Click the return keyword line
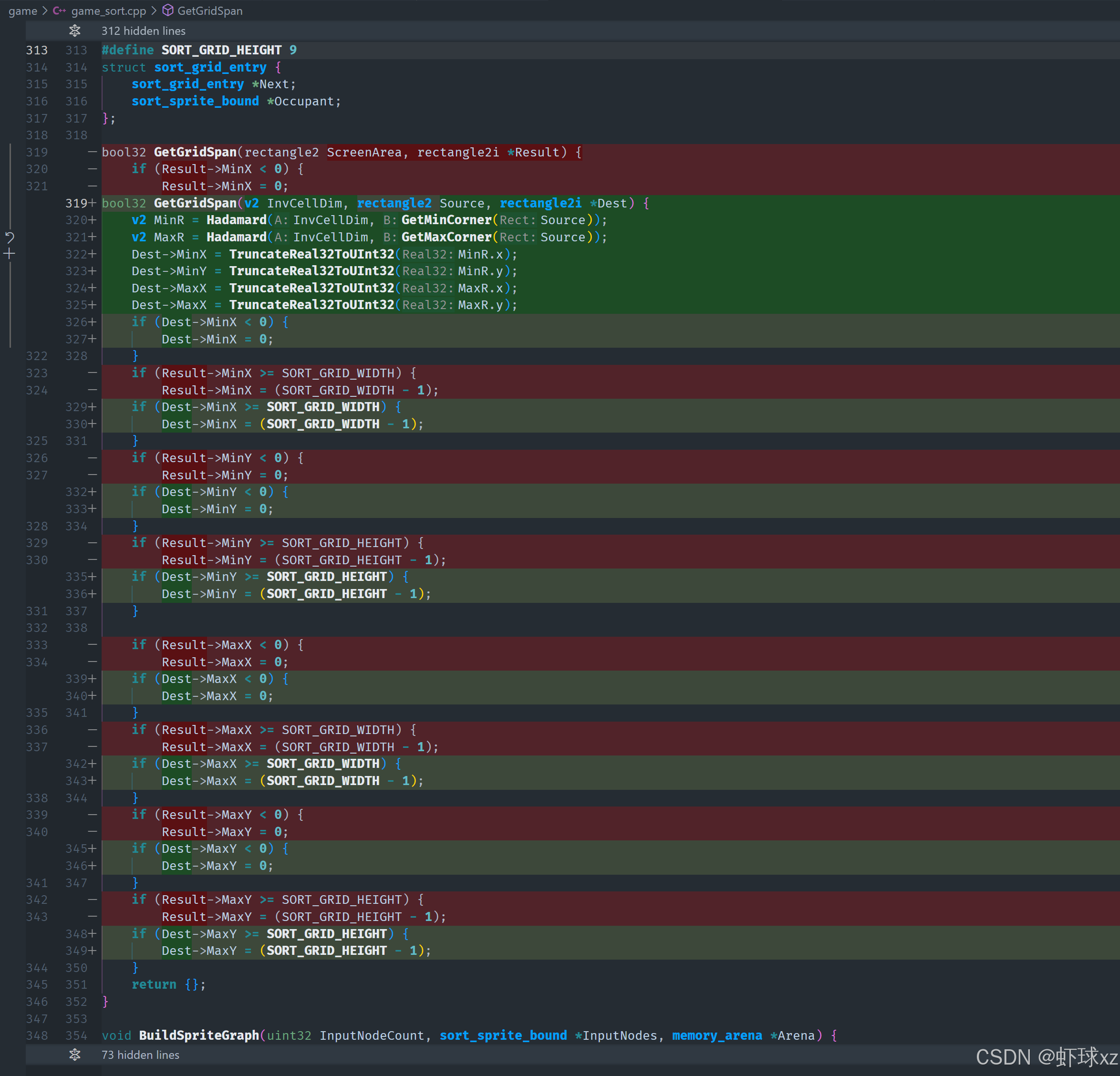Viewport: 1120px width, 1076px height. click(154, 984)
